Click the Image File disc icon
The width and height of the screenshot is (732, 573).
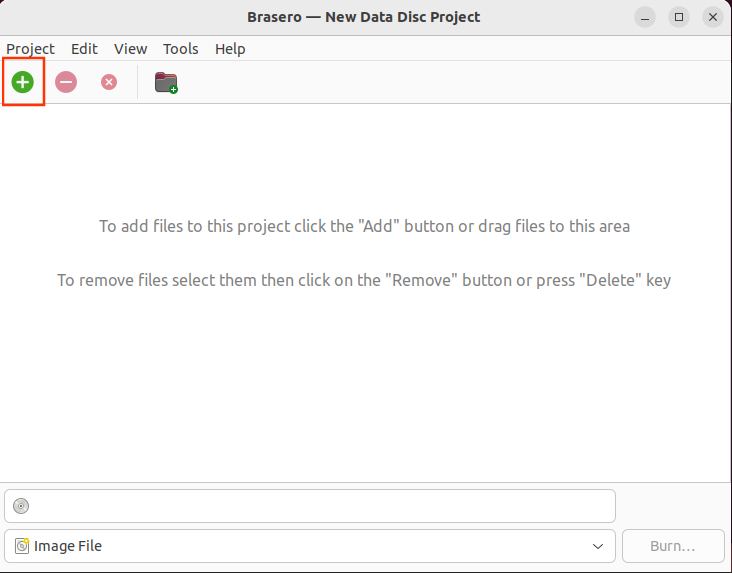[22, 545]
